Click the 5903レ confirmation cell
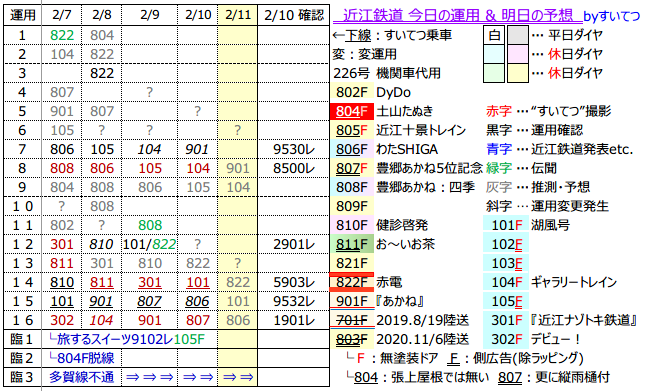Image resolution: width=650 pixels, height=391 pixels. [x=294, y=282]
